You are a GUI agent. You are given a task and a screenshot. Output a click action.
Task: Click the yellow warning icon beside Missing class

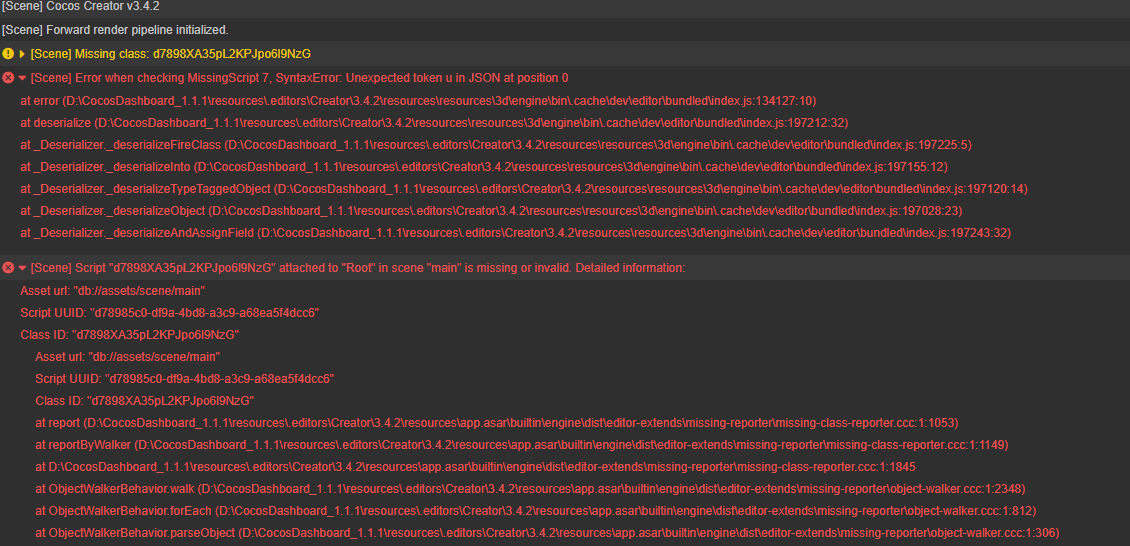point(8,54)
